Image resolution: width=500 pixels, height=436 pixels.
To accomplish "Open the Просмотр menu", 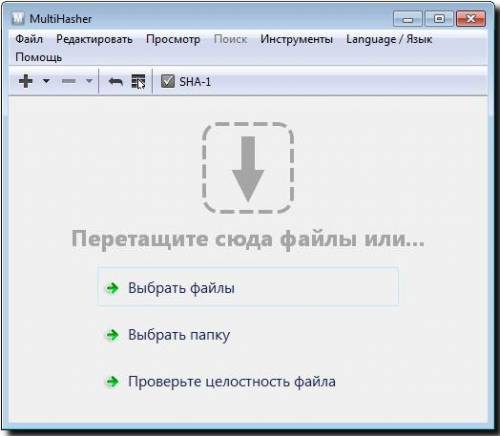I will (173, 39).
